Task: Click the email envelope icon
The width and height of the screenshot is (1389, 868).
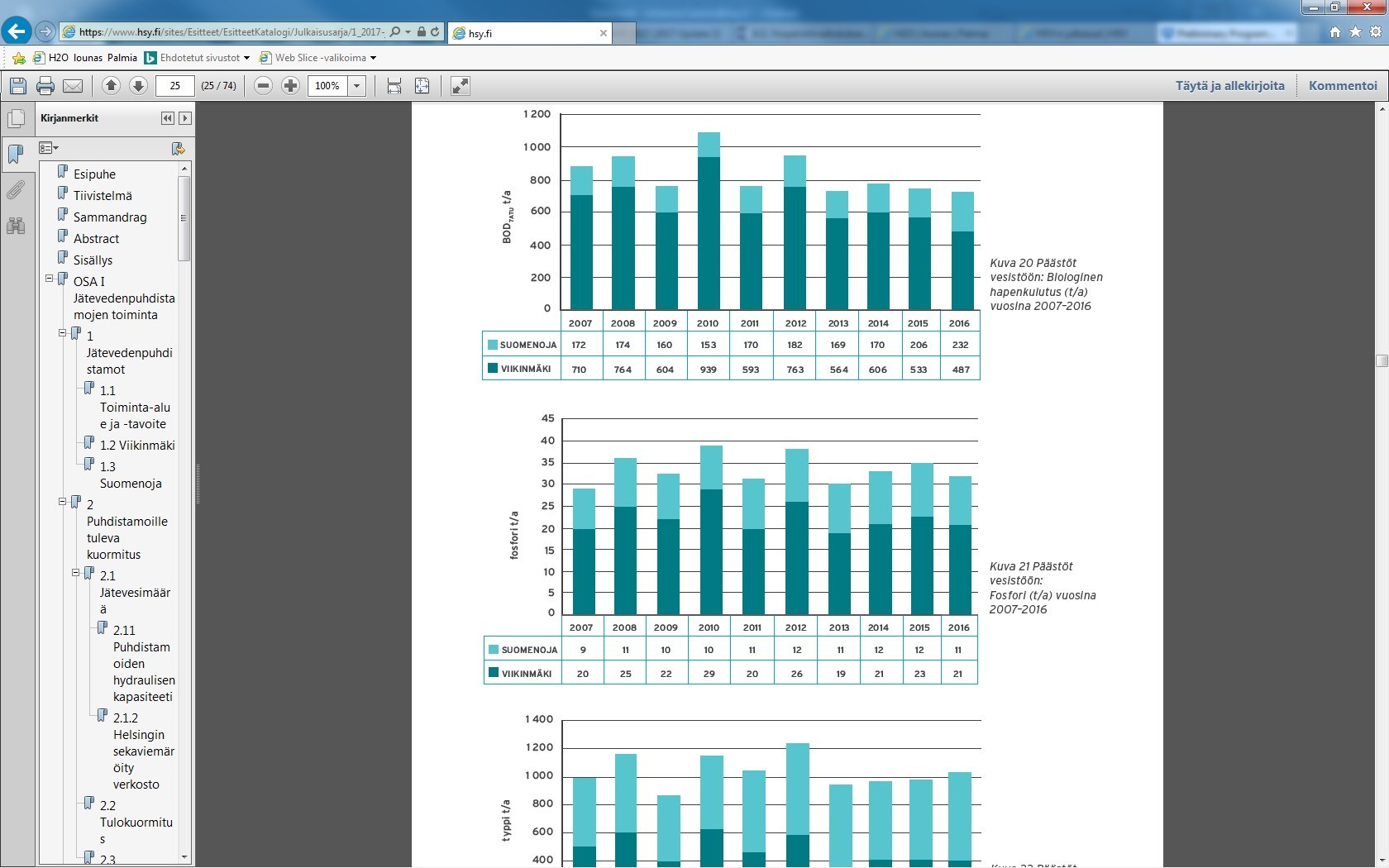Action: pos(73,86)
